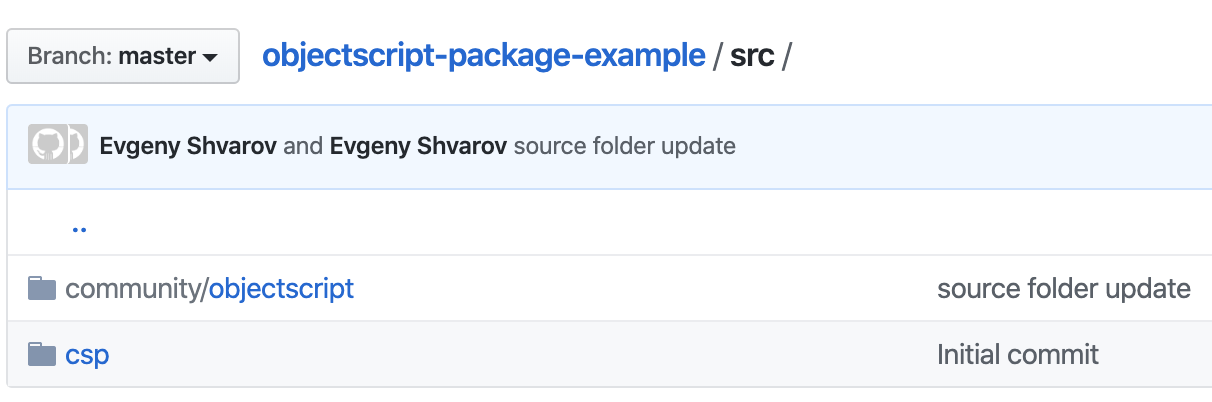Click the caret arrow beside master

point(210,58)
